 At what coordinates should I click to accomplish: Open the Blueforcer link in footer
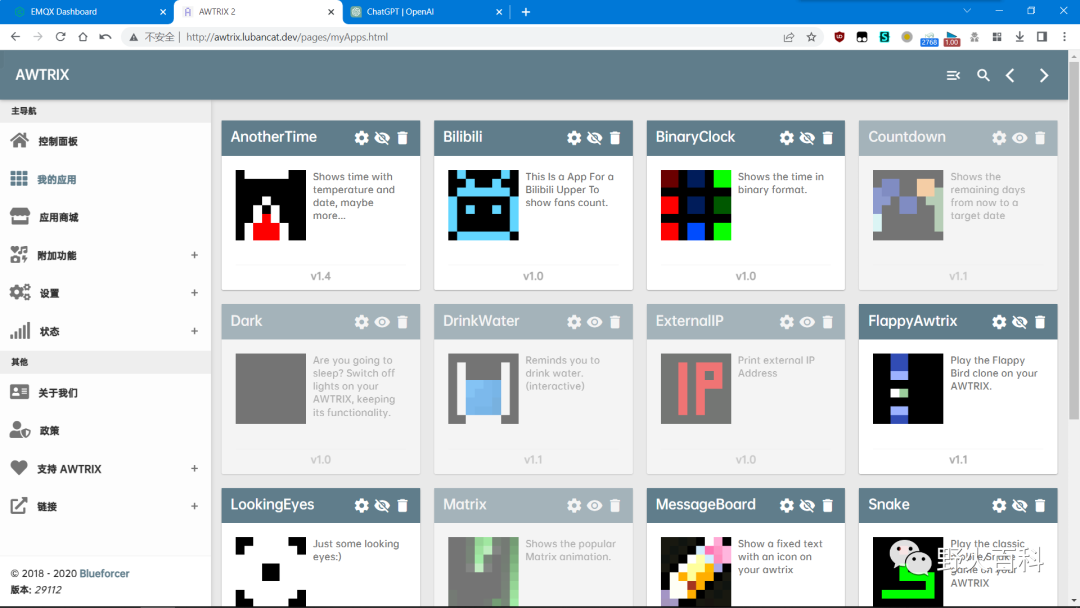[105, 574]
